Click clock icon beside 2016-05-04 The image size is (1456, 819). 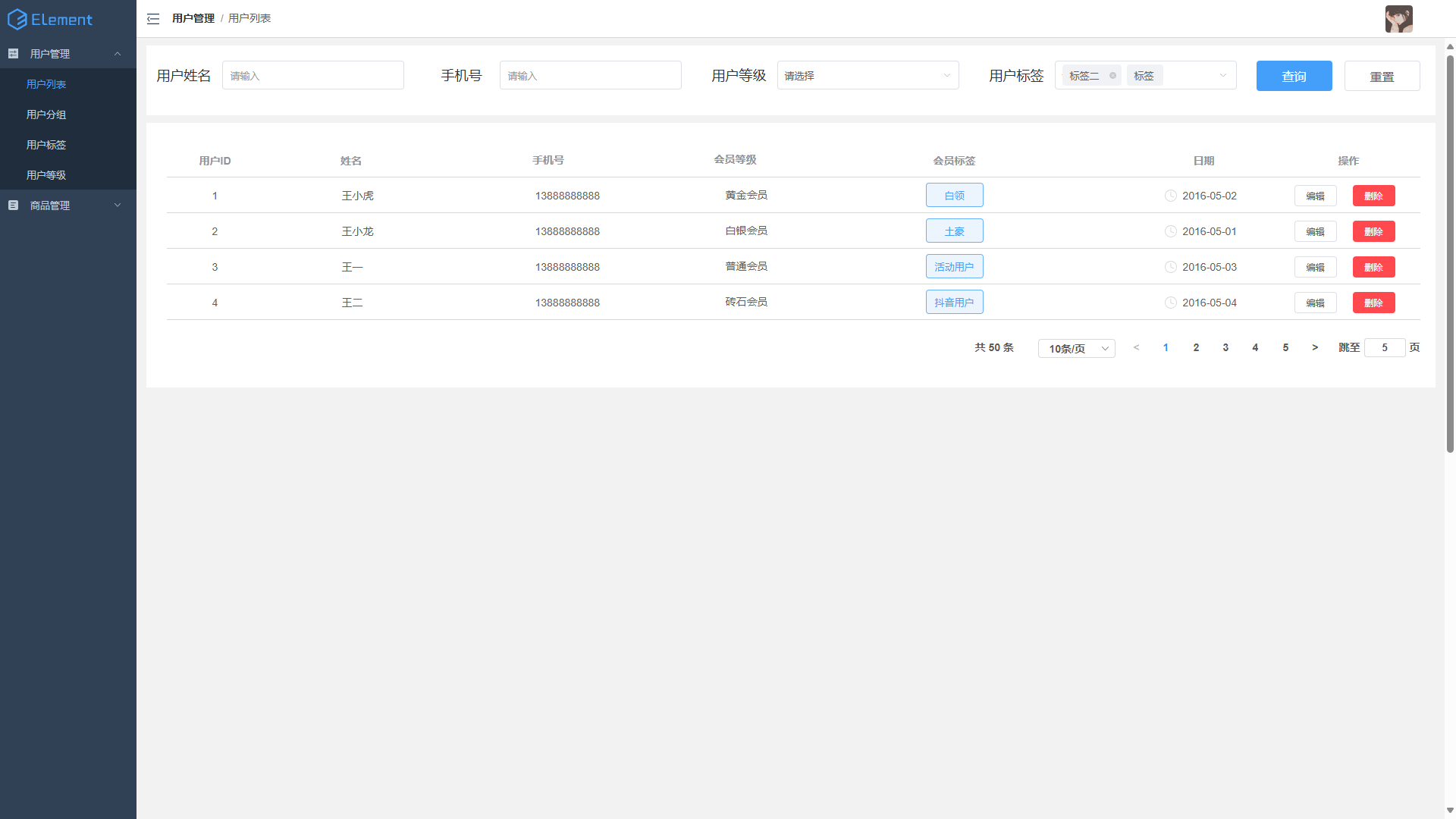[1171, 303]
